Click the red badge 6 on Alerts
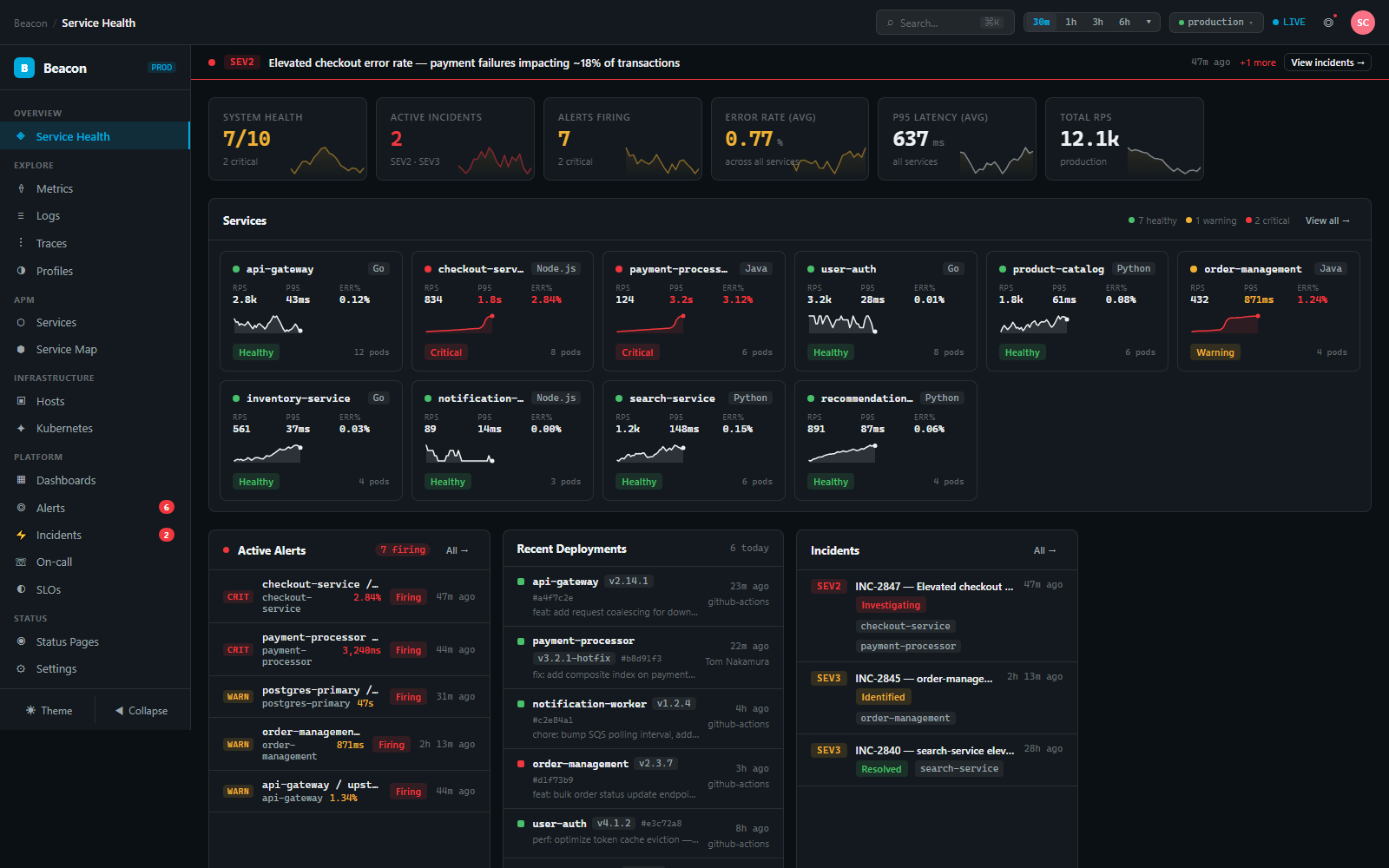The width and height of the screenshot is (1389, 868). coord(167,507)
